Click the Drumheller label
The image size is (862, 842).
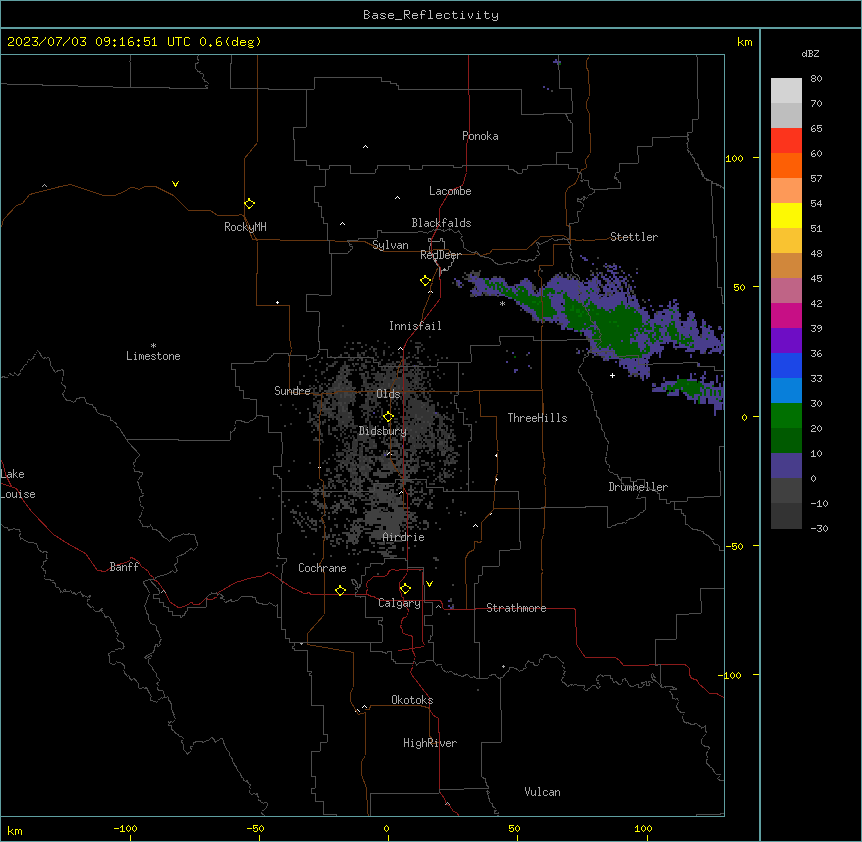(638, 487)
